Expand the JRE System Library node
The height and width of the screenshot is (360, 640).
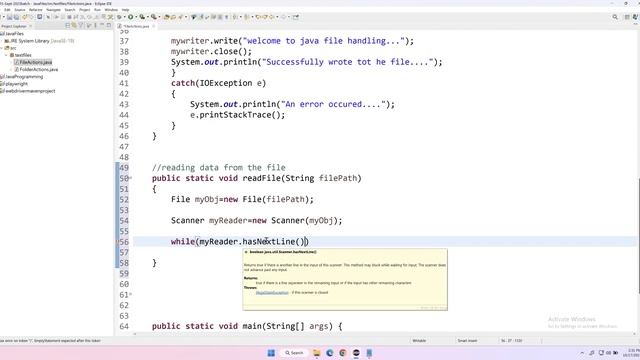[x=2, y=41]
